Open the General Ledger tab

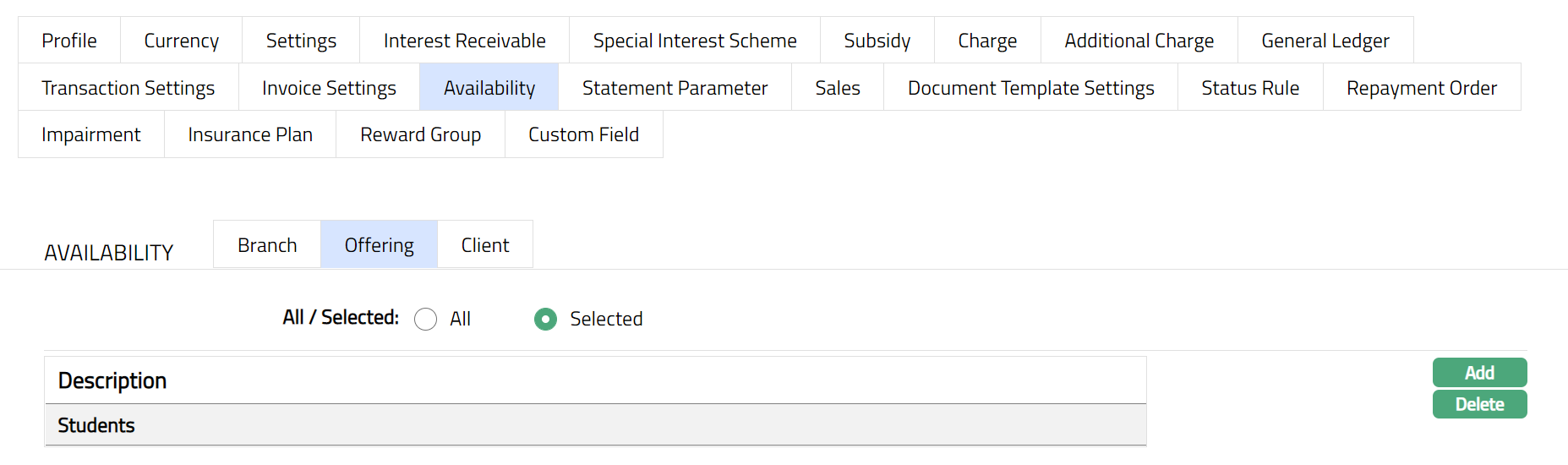pos(1325,41)
